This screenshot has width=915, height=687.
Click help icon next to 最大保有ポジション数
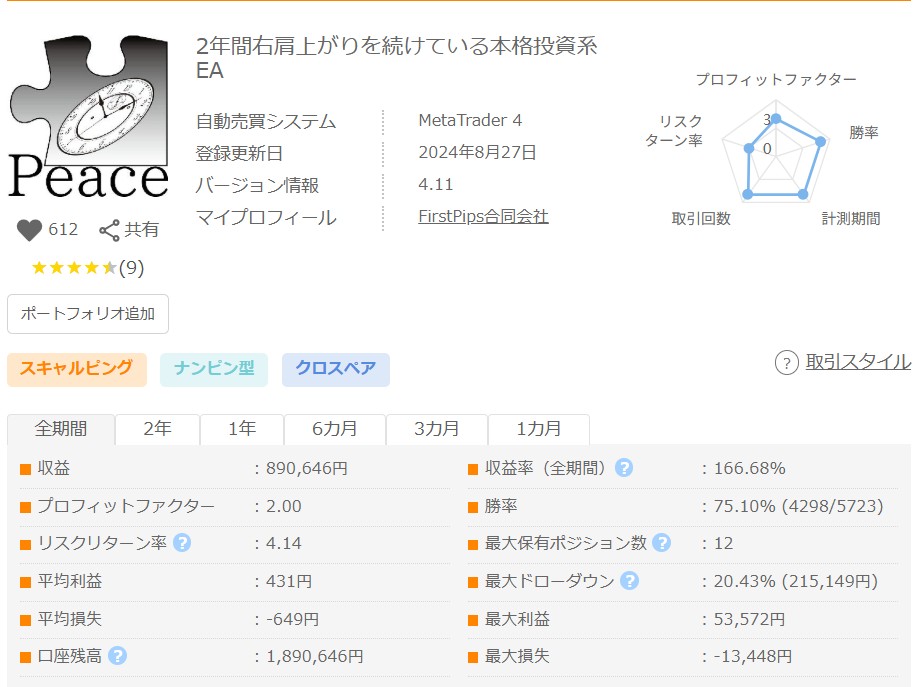click(661, 543)
